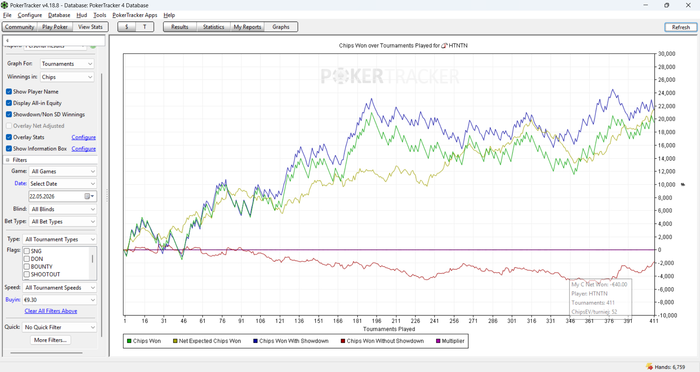The height and width of the screenshot is (372, 700).
Task: Disable Display All-in Equity checkbox
Action: [x=9, y=103]
